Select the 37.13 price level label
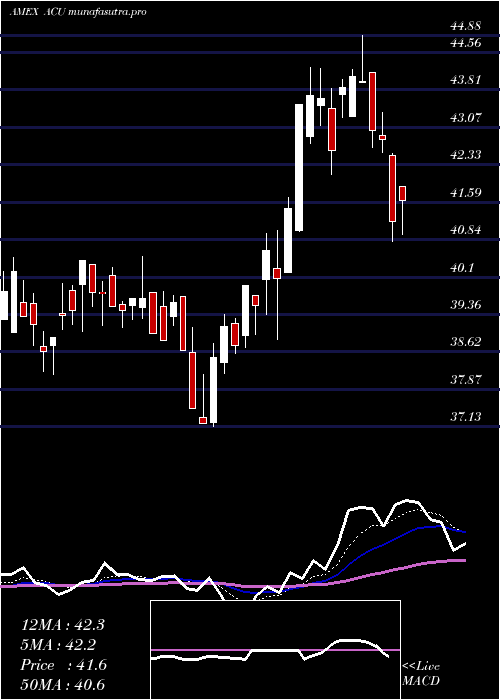Screen dimensions: 500x700 click(x=466, y=417)
